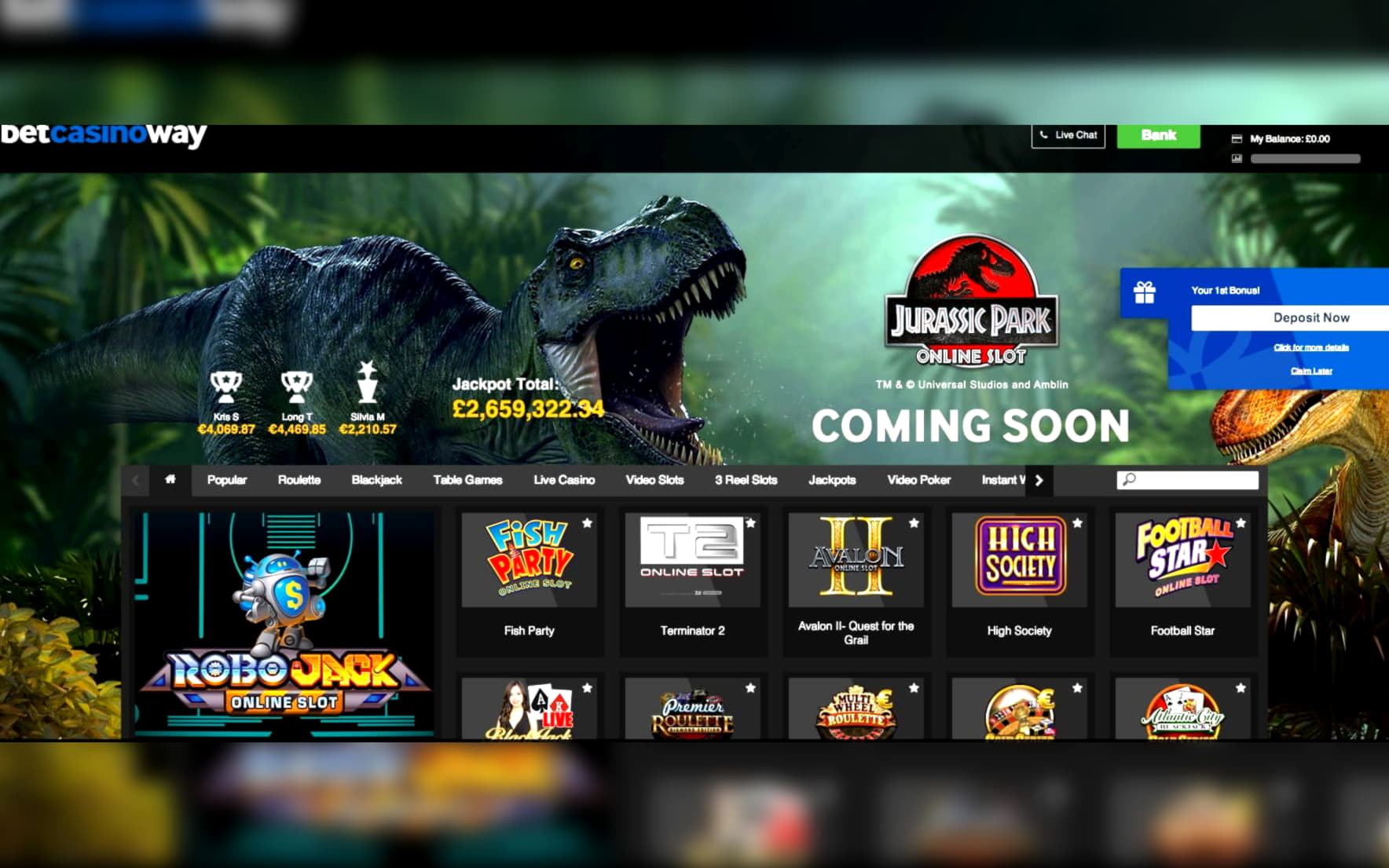1389x868 pixels.
Task: Favorite the Fish Party game star
Action: pos(587,523)
